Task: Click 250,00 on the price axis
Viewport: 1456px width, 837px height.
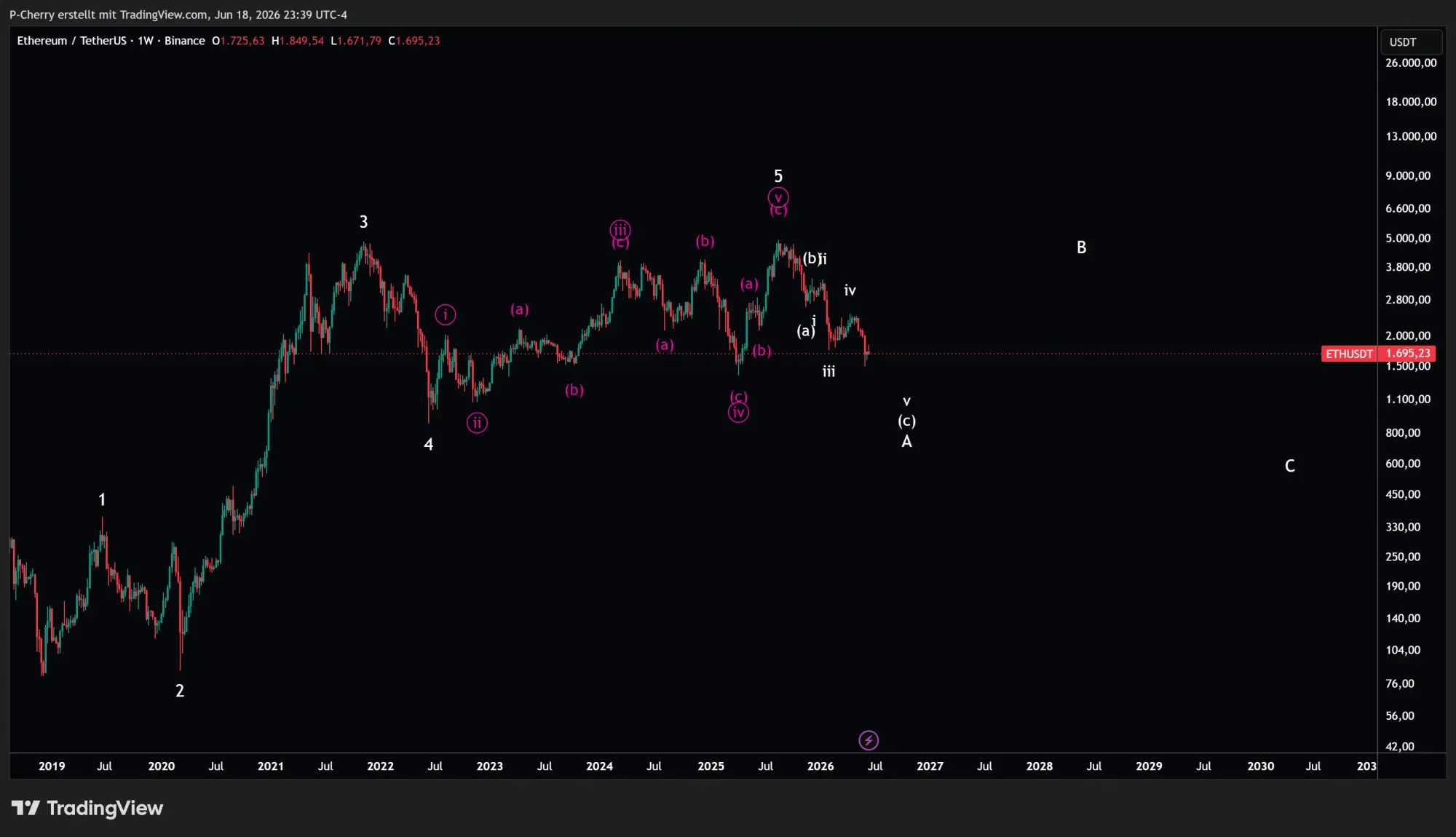Action: (x=1403, y=557)
